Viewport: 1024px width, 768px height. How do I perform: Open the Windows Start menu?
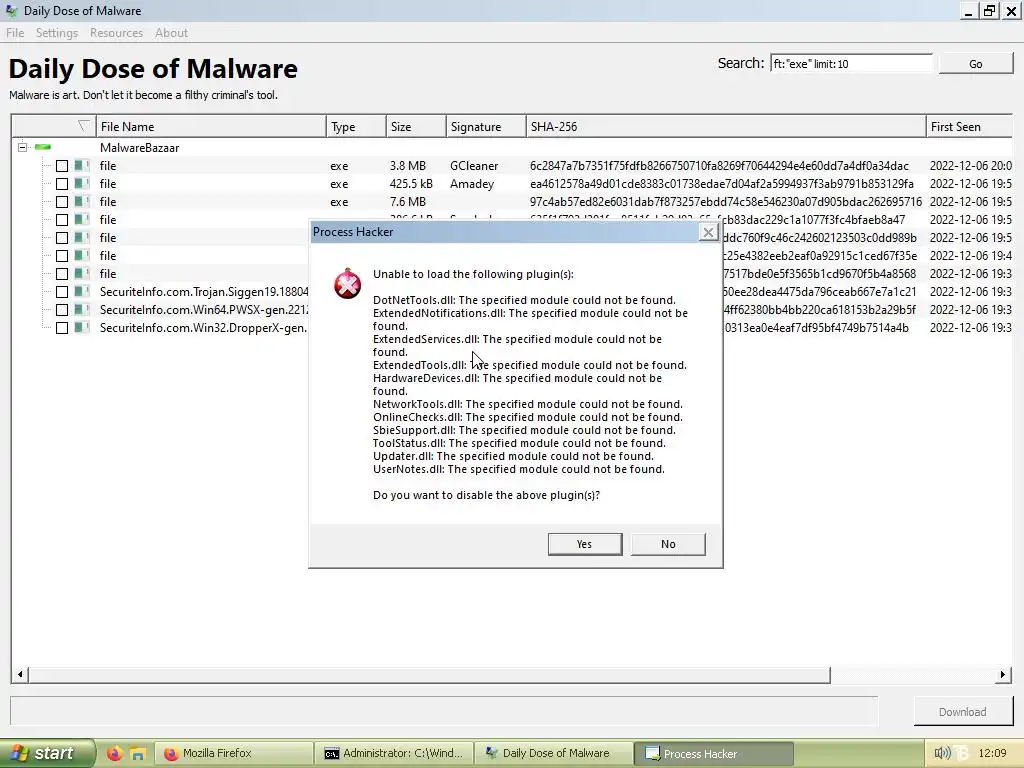pos(47,753)
